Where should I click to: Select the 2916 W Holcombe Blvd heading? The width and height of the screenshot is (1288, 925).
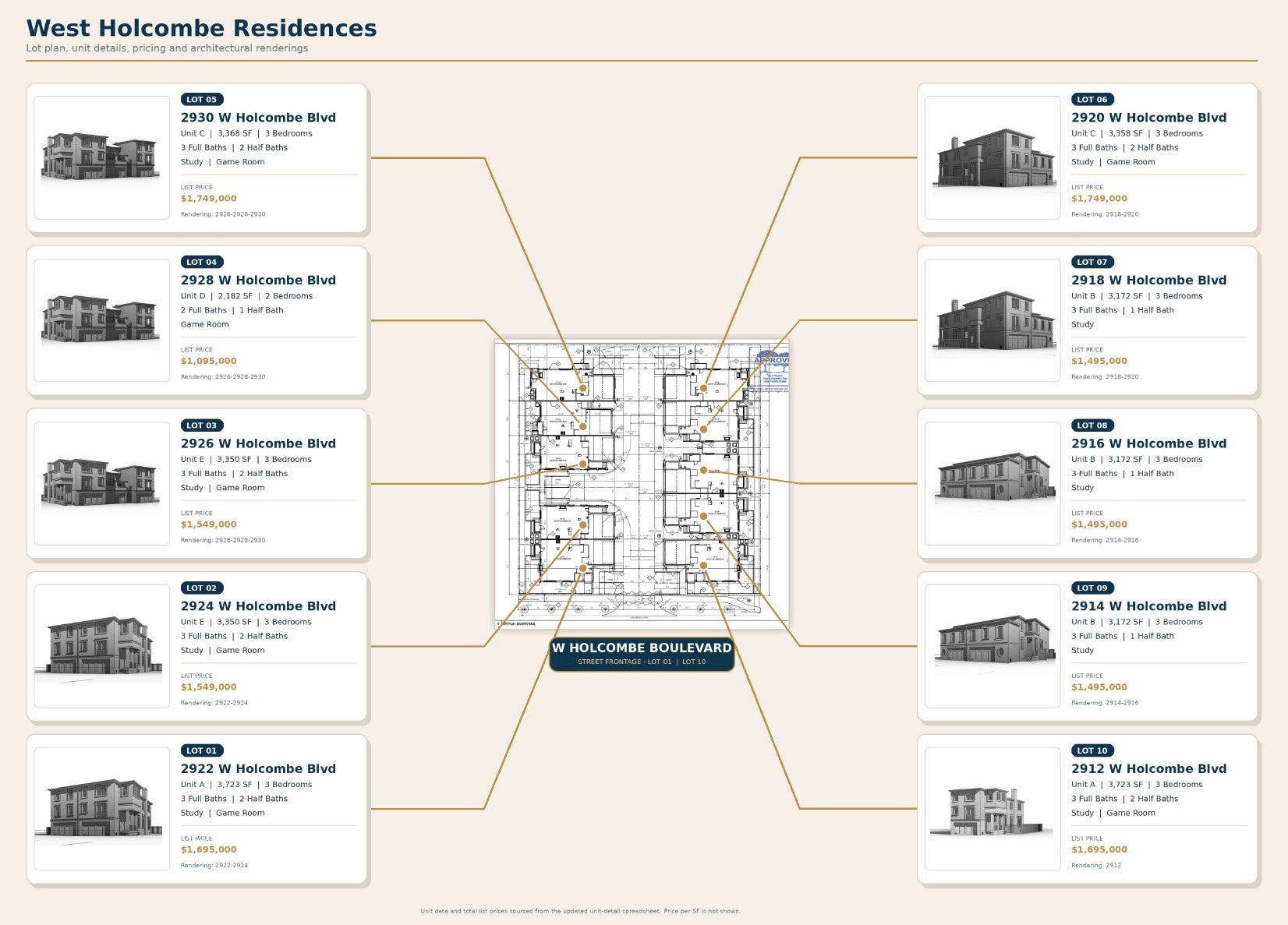pos(1148,443)
